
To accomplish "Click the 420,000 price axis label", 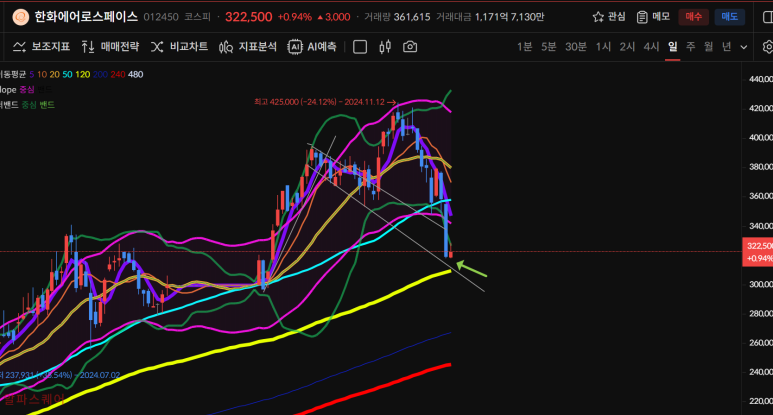I will coord(761,108).
